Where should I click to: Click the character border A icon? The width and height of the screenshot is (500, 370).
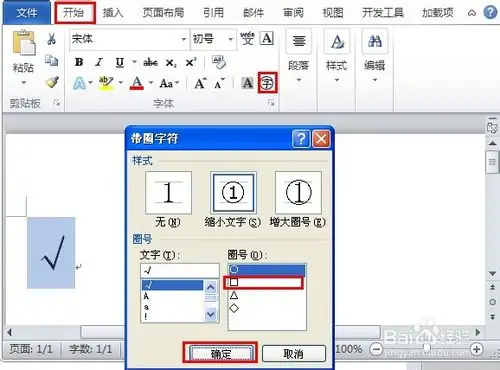[x=267, y=39]
